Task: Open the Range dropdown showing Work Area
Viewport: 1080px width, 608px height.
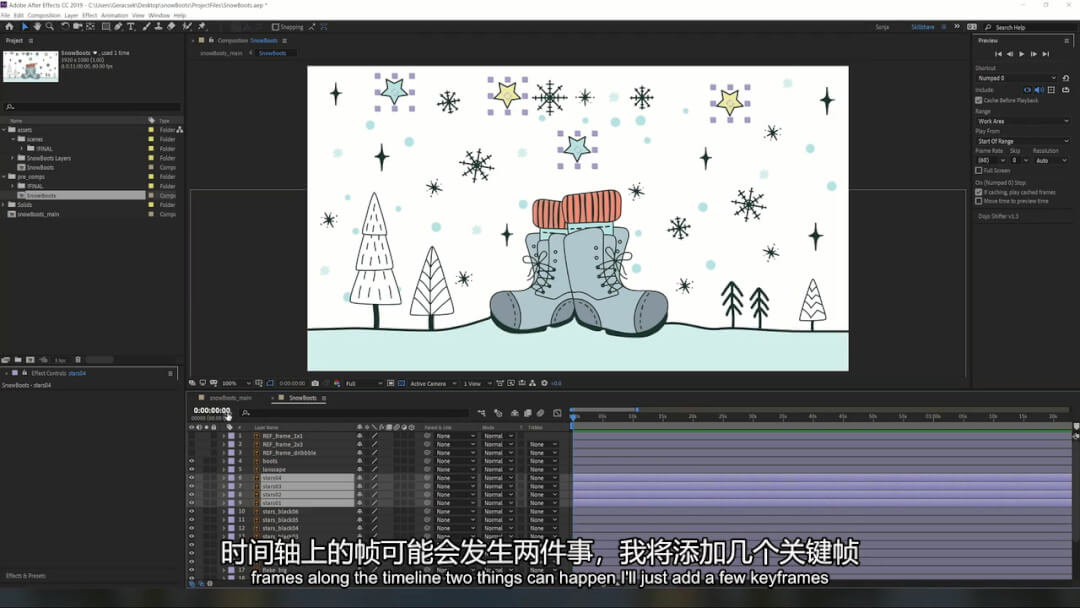Action: click(x=1022, y=122)
